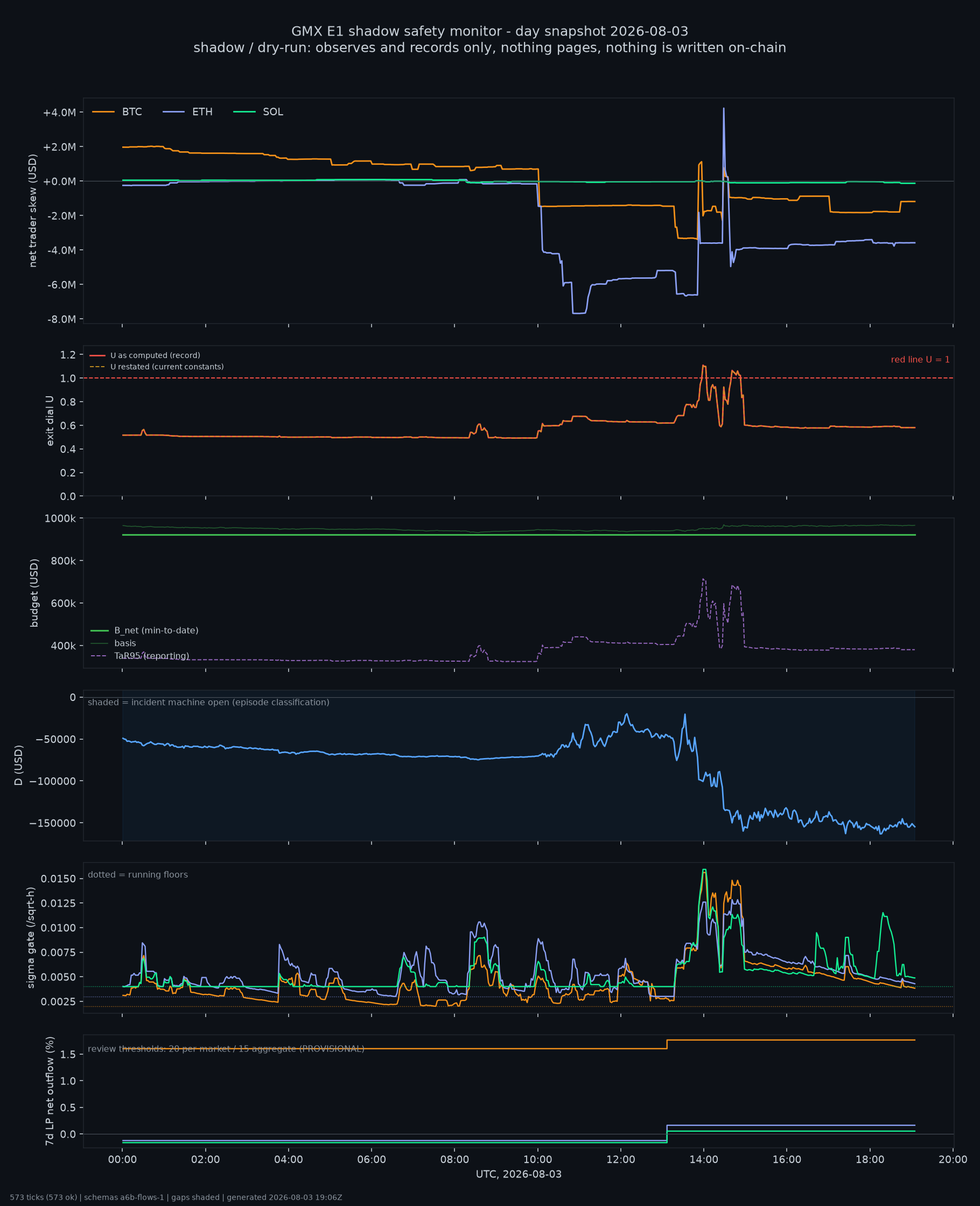Click the 400k budget axis value
Viewport: 980px width, 1206px height.
tap(62, 646)
